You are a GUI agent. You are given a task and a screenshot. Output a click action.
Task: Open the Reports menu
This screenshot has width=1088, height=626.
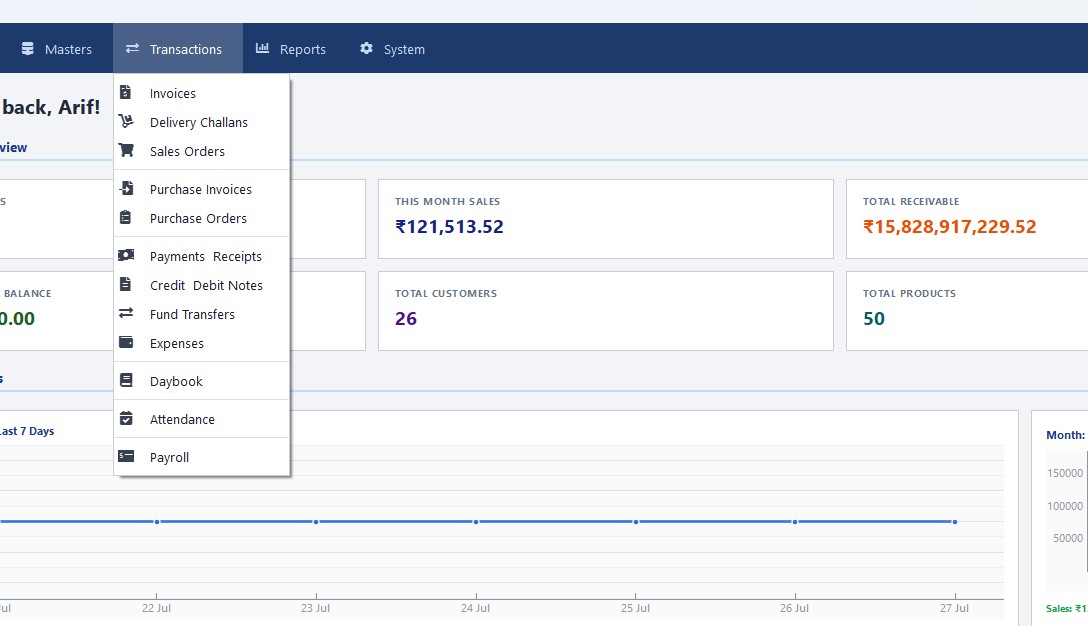tap(291, 49)
